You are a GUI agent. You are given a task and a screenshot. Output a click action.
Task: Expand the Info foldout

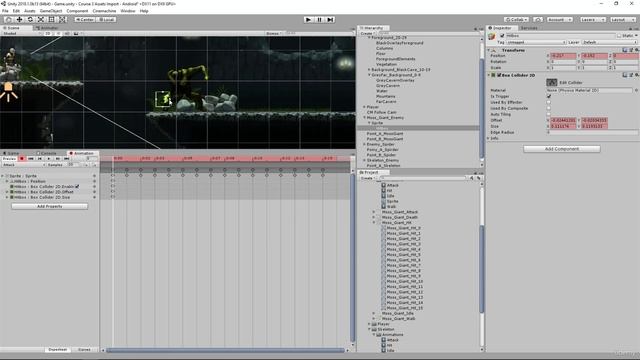point(489,138)
